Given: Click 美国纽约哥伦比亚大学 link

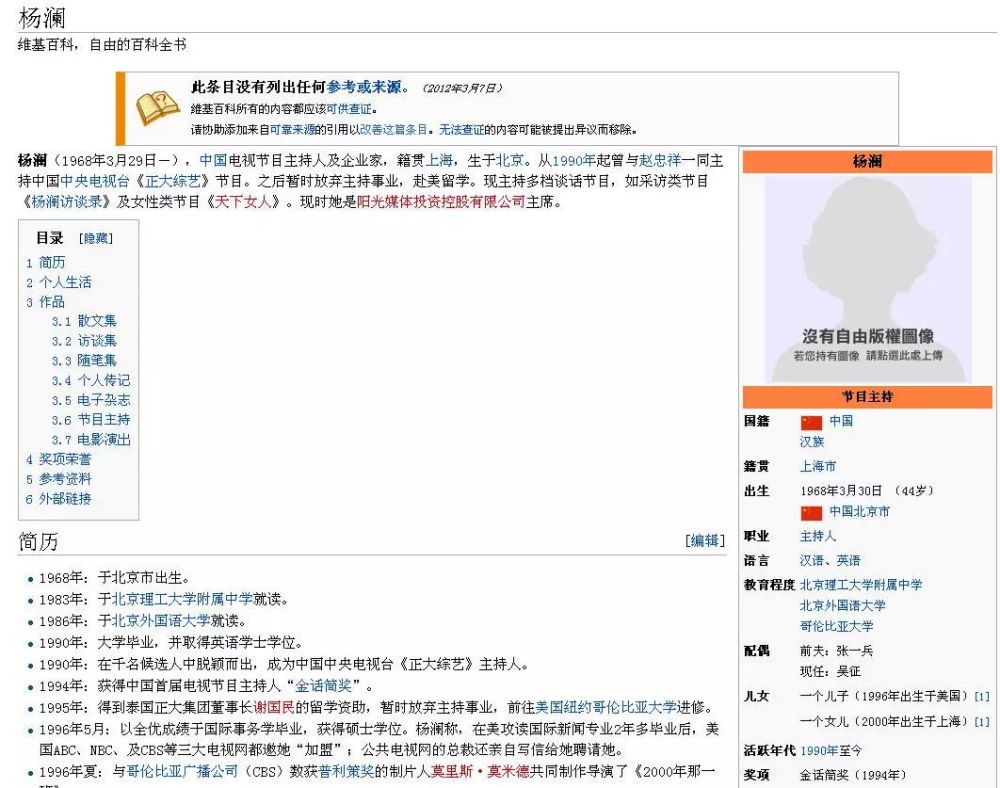Looking at the screenshot, I should click(606, 708).
